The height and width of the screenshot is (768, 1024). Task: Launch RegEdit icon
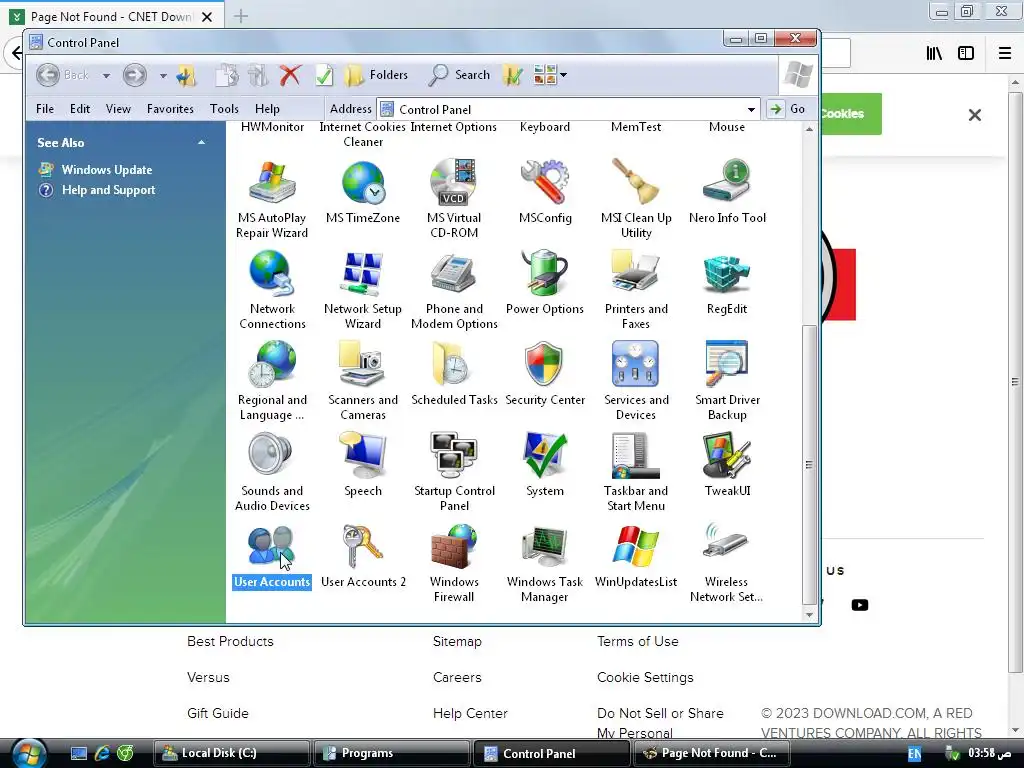tap(727, 273)
